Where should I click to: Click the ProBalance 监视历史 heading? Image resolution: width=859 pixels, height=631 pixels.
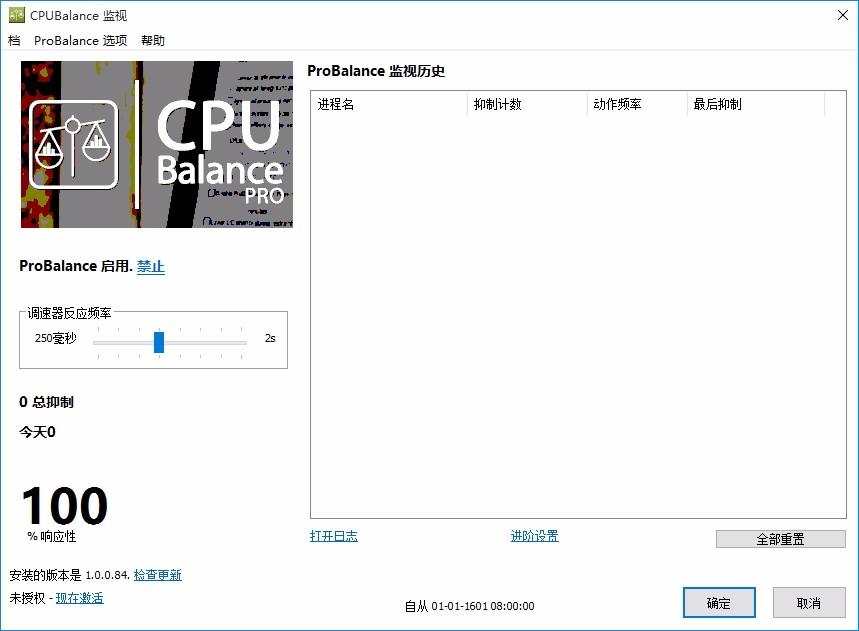pos(376,71)
